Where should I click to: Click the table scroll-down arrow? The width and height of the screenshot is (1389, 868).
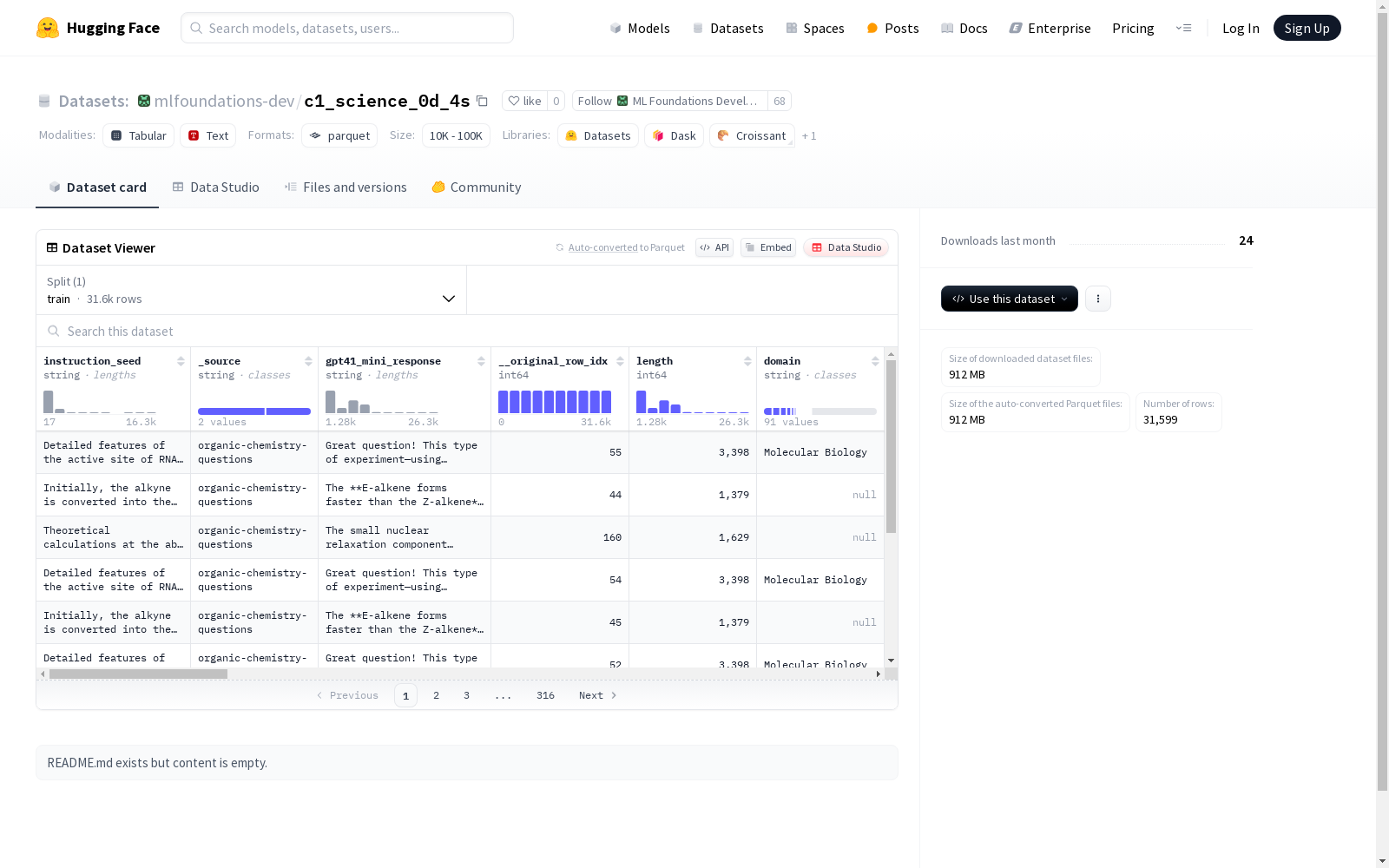pos(891,661)
